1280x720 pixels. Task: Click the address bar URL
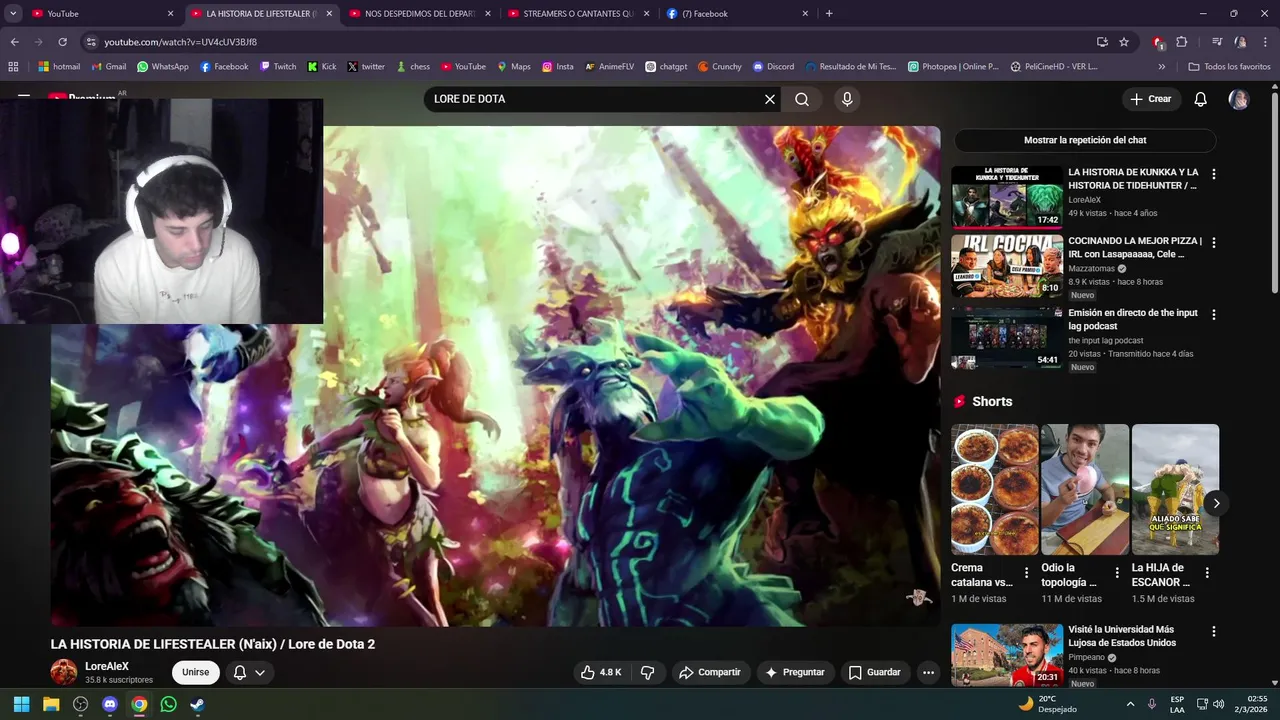(181, 42)
